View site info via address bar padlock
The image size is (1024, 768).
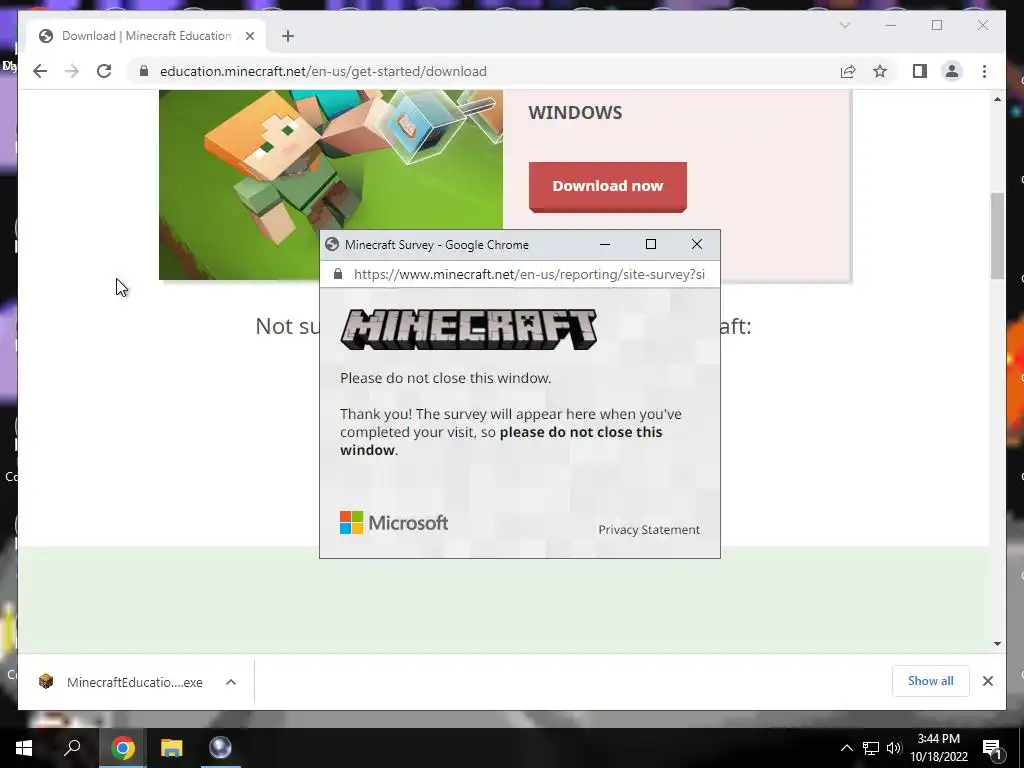[144, 71]
